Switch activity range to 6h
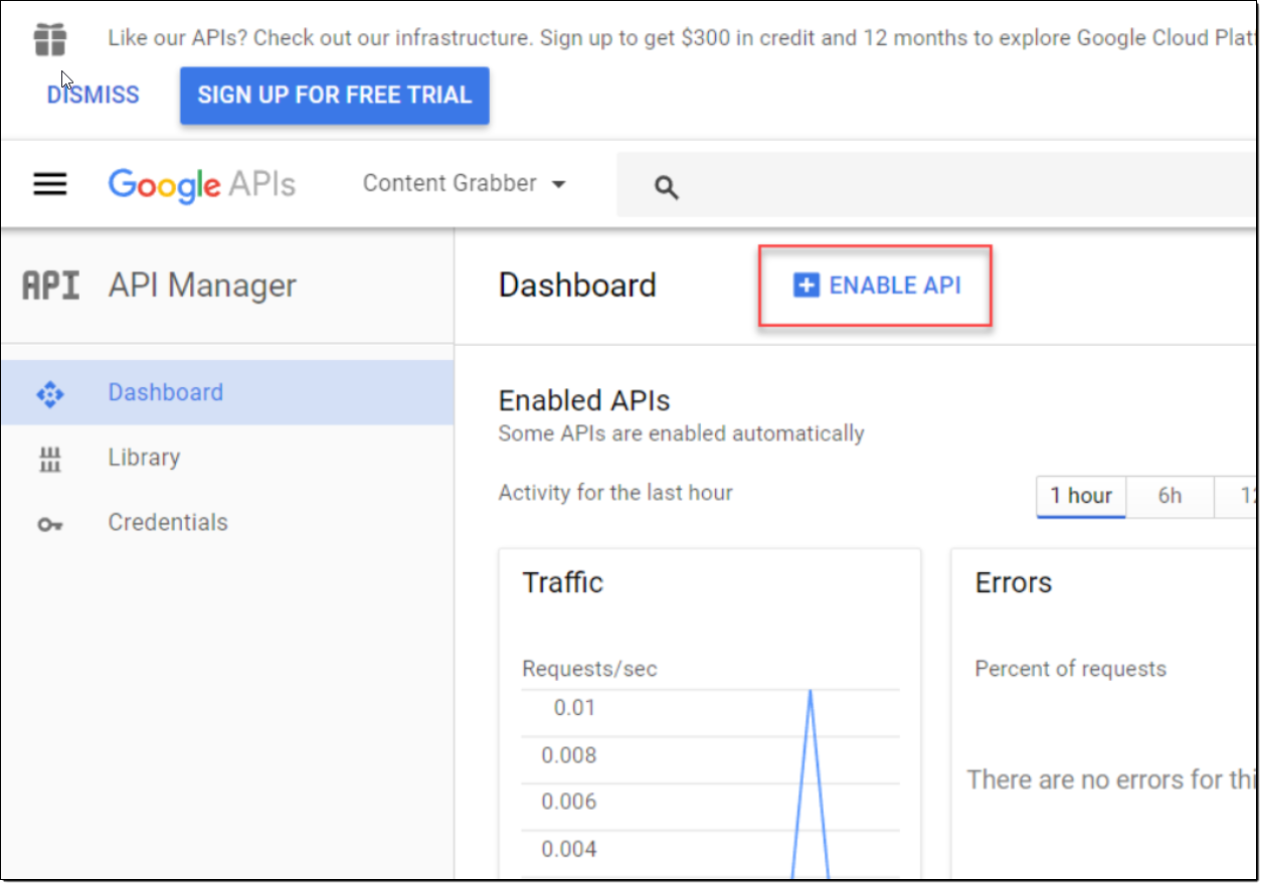Image resolution: width=1267 pixels, height=890 pixels. 1169,496
